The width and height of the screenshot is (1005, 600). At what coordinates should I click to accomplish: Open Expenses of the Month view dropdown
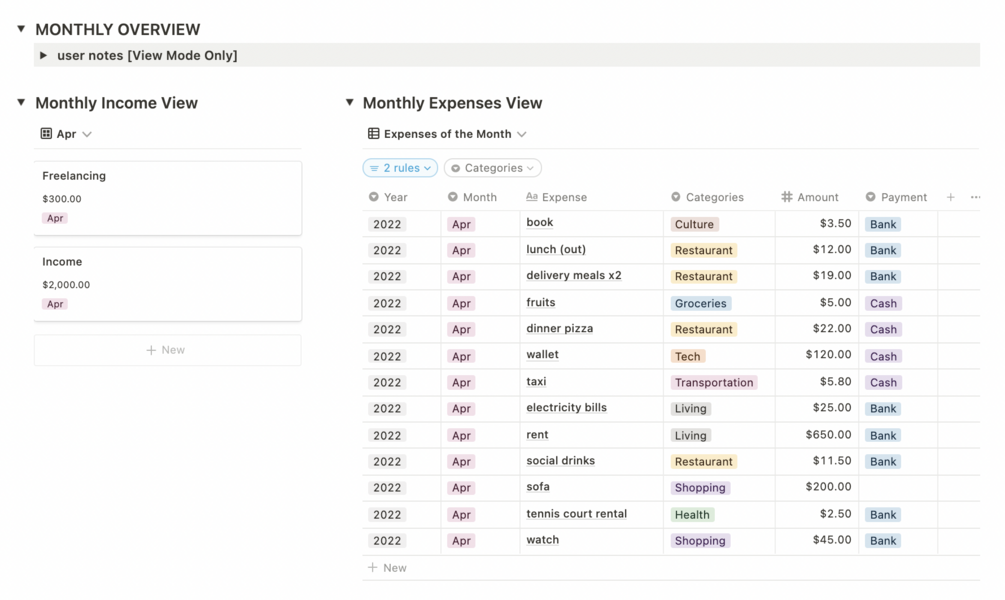click(447, 134)
